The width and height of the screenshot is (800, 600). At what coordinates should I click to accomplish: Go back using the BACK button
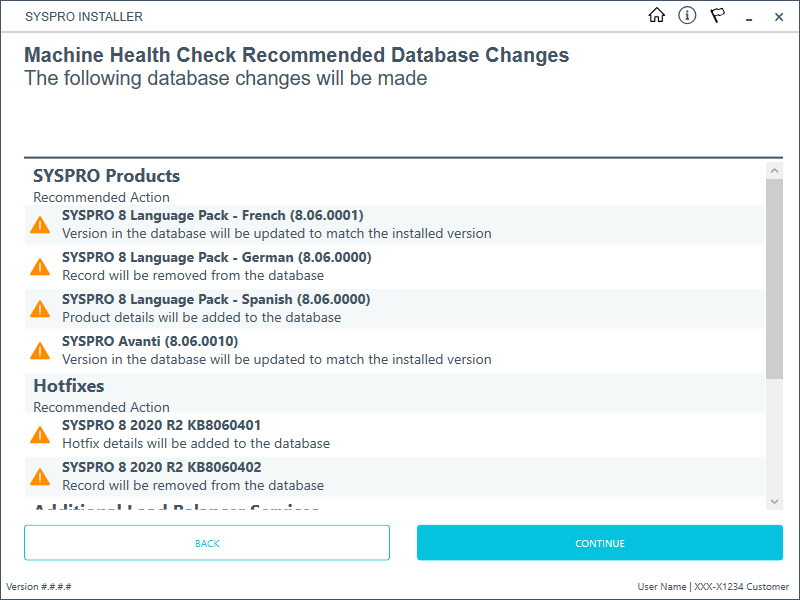[x=207, y=543]
